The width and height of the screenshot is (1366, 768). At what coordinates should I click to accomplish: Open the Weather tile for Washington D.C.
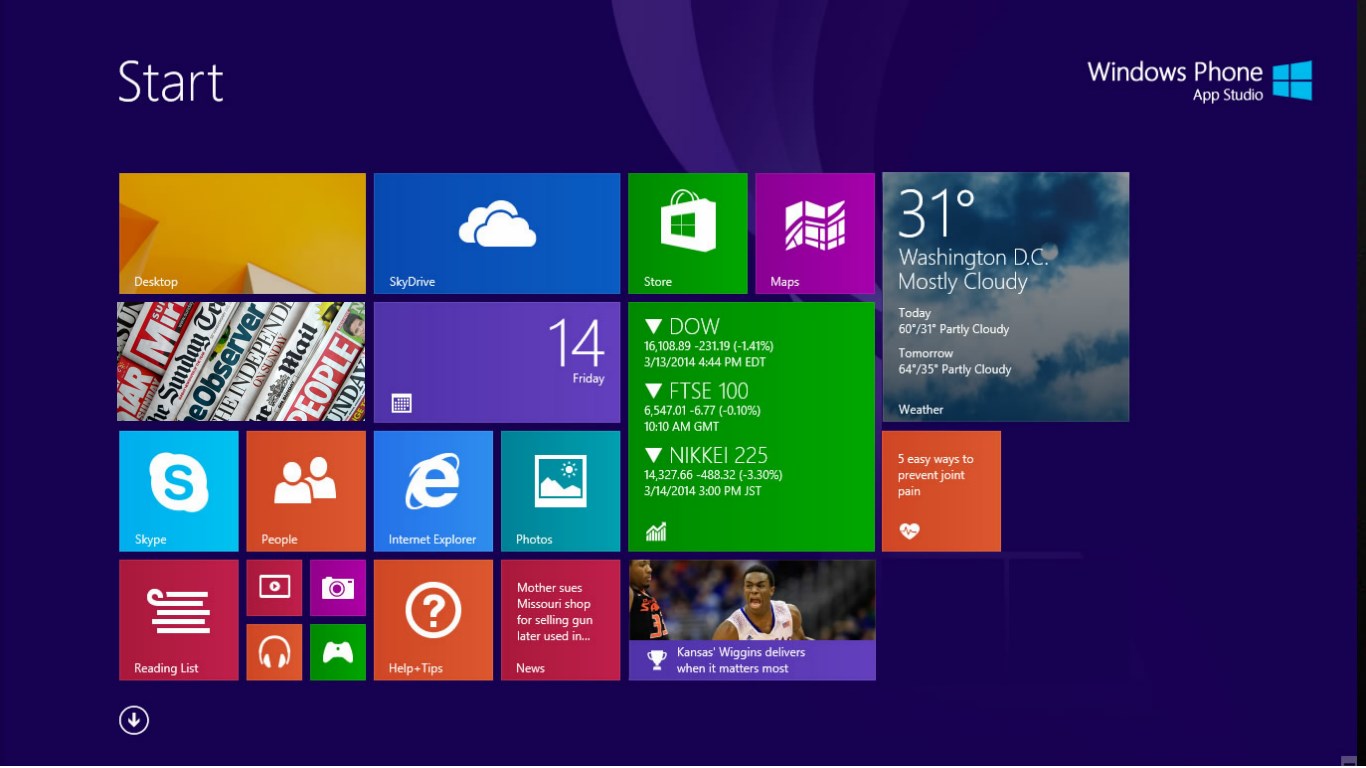[x=1006, y=297]
